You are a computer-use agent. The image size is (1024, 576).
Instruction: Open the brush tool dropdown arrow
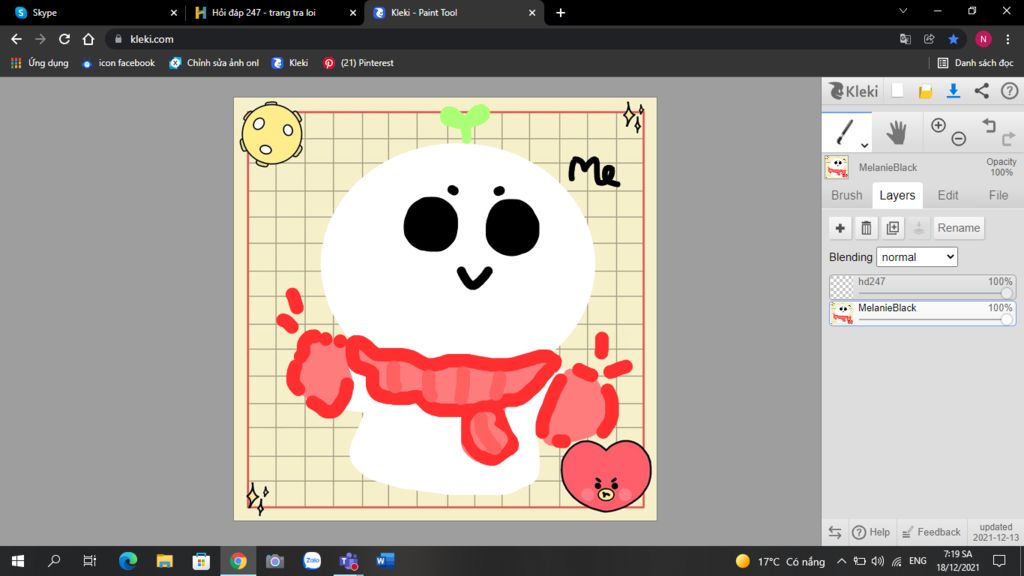click(864, 145)
